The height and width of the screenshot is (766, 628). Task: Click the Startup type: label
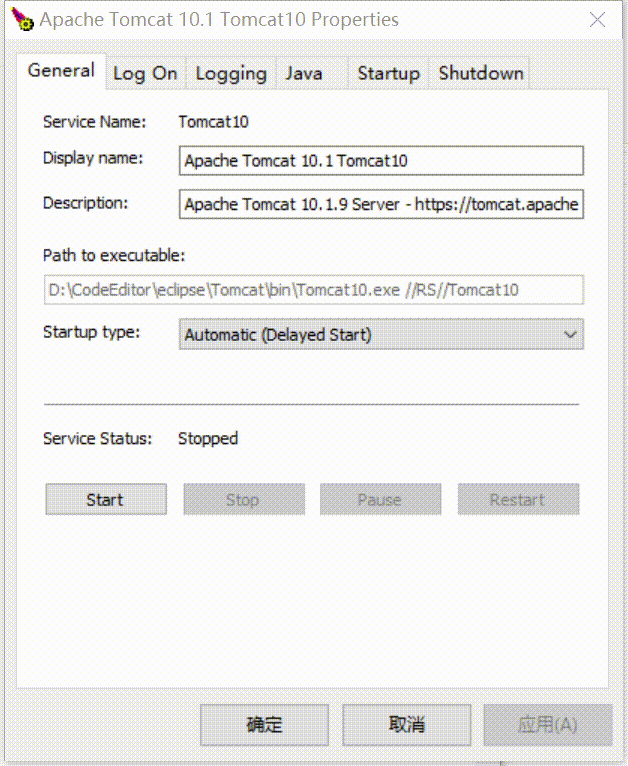[91, 332]
